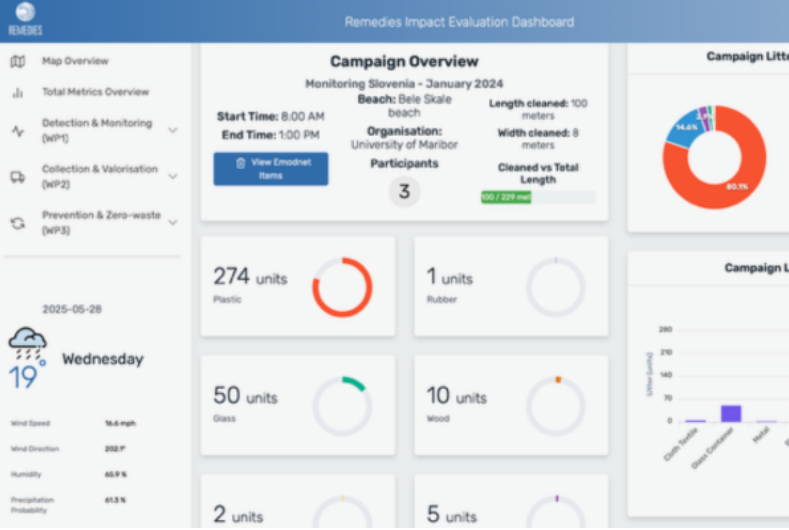The width and height of the screenshot is (789, 530).
Task: Expand the Collection & Valorisation (WP2) chevron
Action: point(173,176)
